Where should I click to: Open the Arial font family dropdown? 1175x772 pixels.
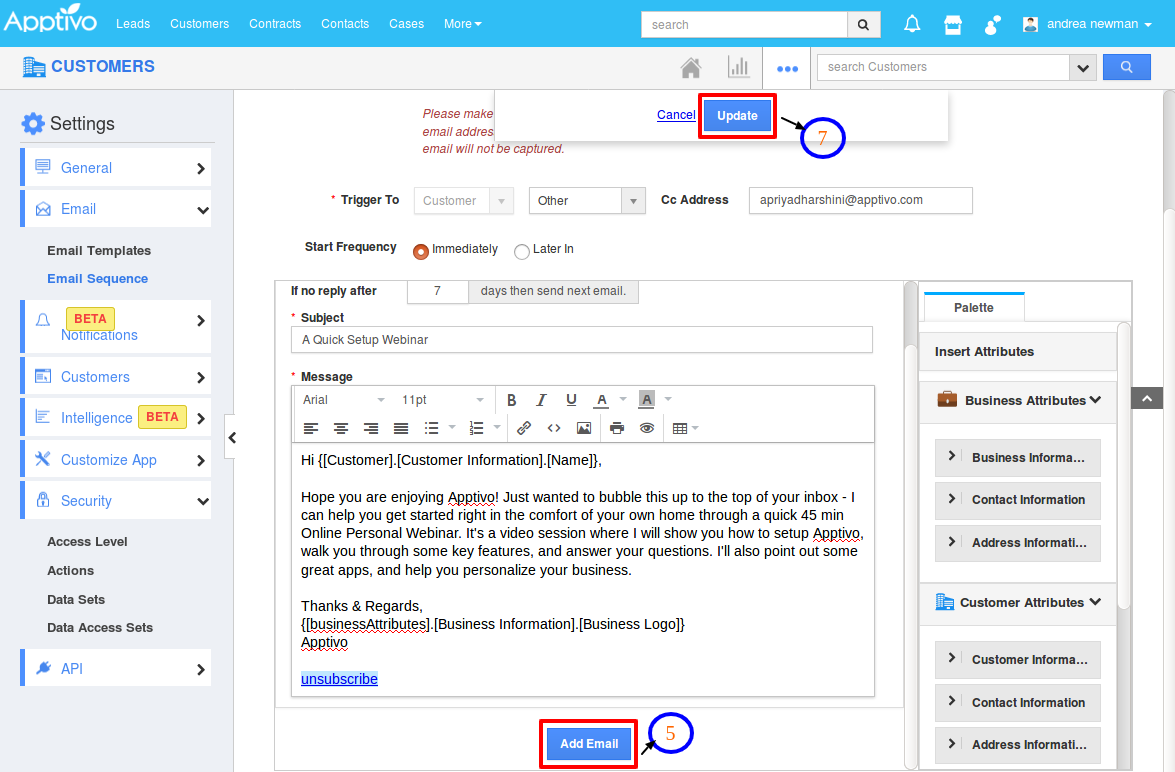343,400
